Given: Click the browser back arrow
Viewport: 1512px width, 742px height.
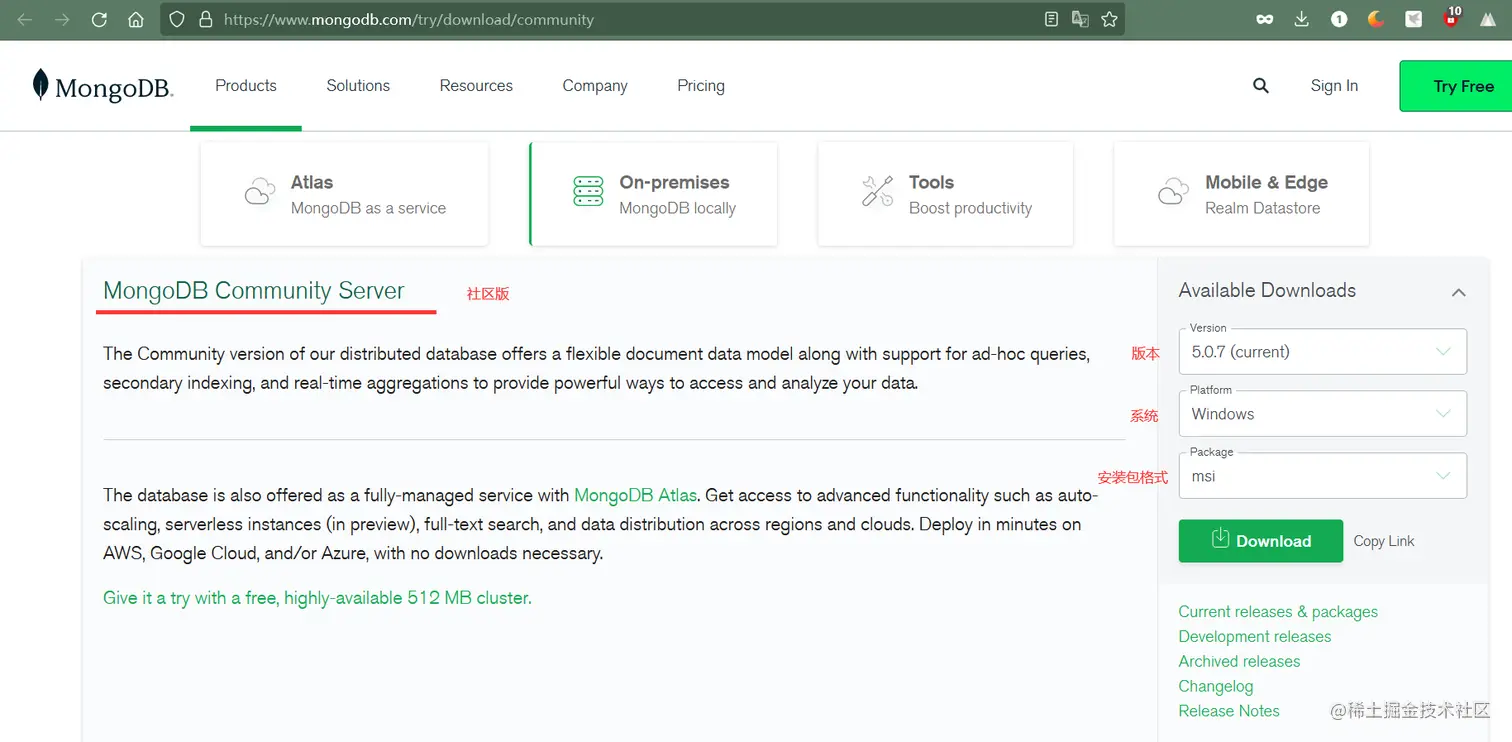Looking at the screenshot, I should click(x=25, y=19).
